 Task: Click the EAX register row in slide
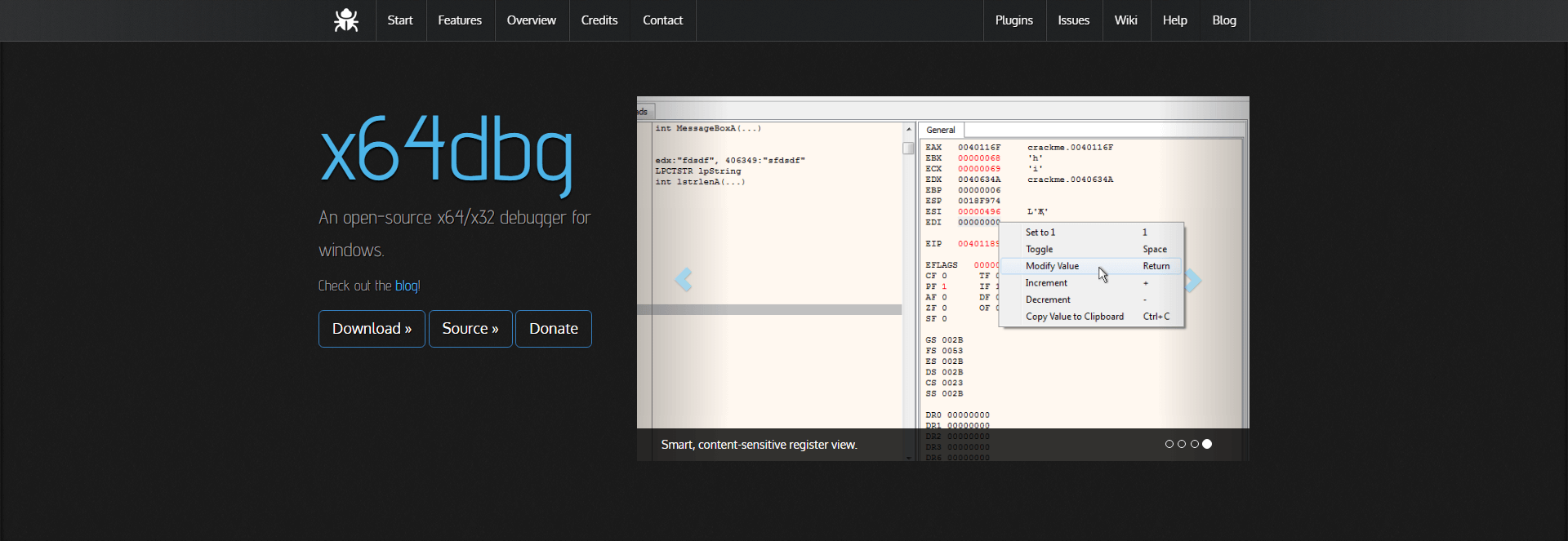click(1019, 148)
